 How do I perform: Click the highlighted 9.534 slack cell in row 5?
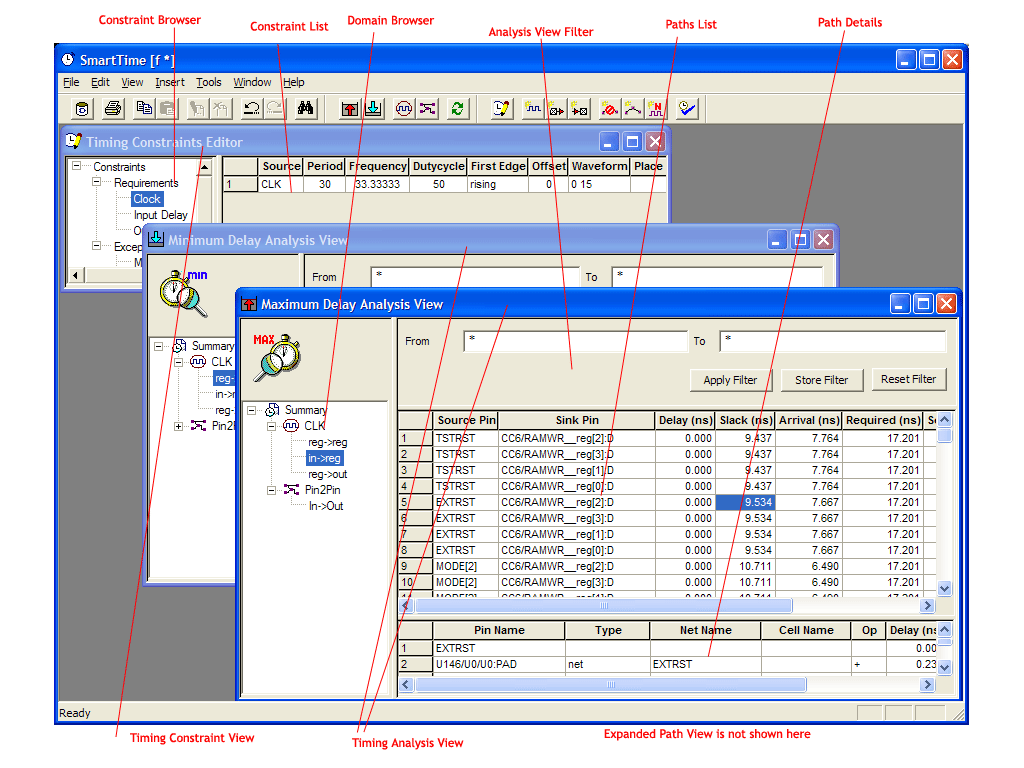(x=745, y=502)
